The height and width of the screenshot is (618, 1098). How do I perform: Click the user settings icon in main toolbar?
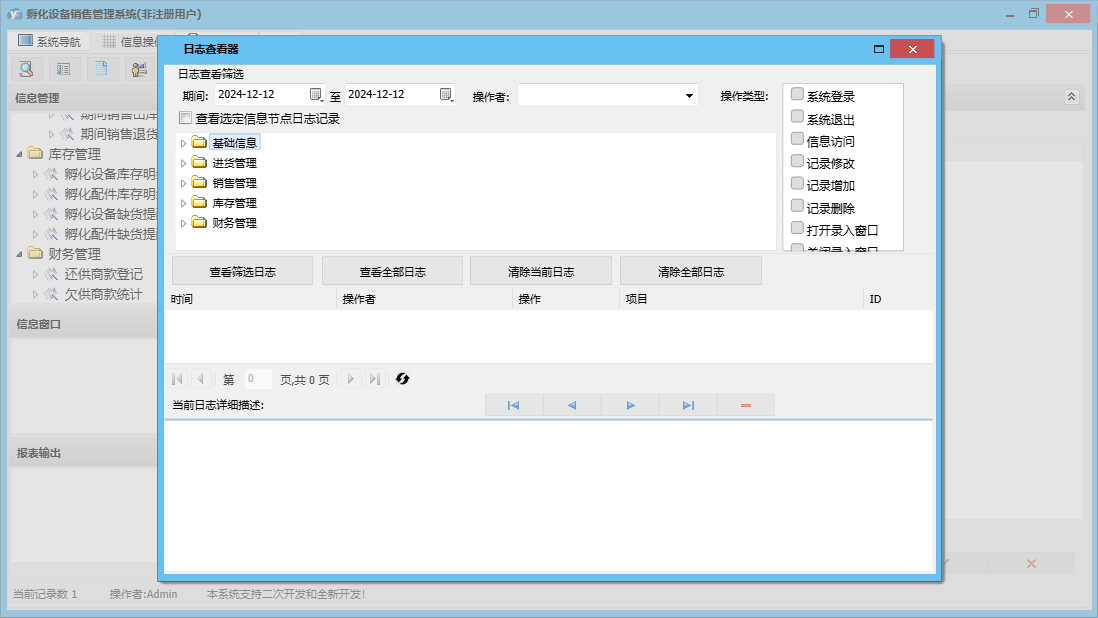click(139, 69)
